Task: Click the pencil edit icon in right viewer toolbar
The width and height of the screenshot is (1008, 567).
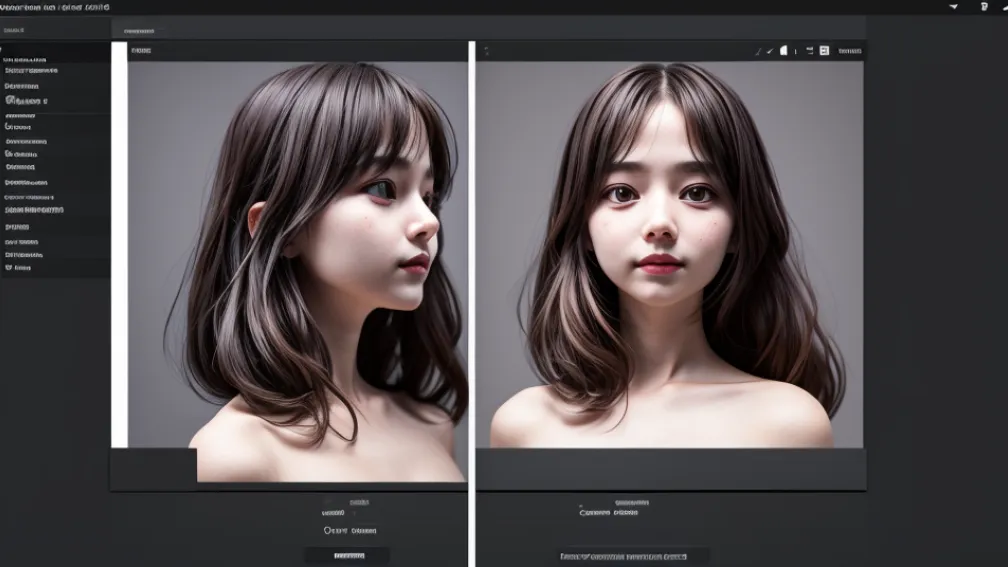Action: tap(757, 50)
